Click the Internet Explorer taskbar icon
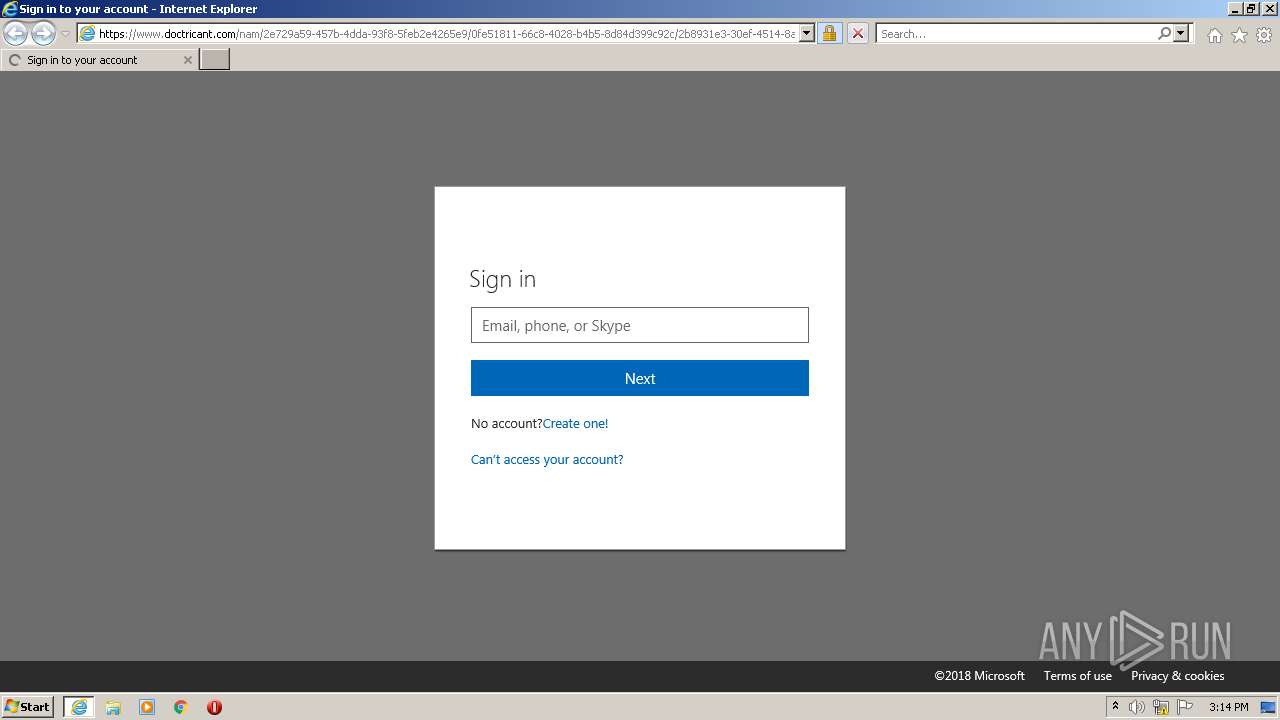1280x720 pixels. tap(79, 707)
